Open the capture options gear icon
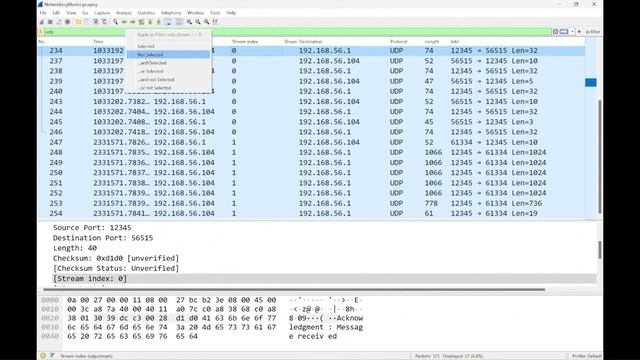 (x=67, y=22)
